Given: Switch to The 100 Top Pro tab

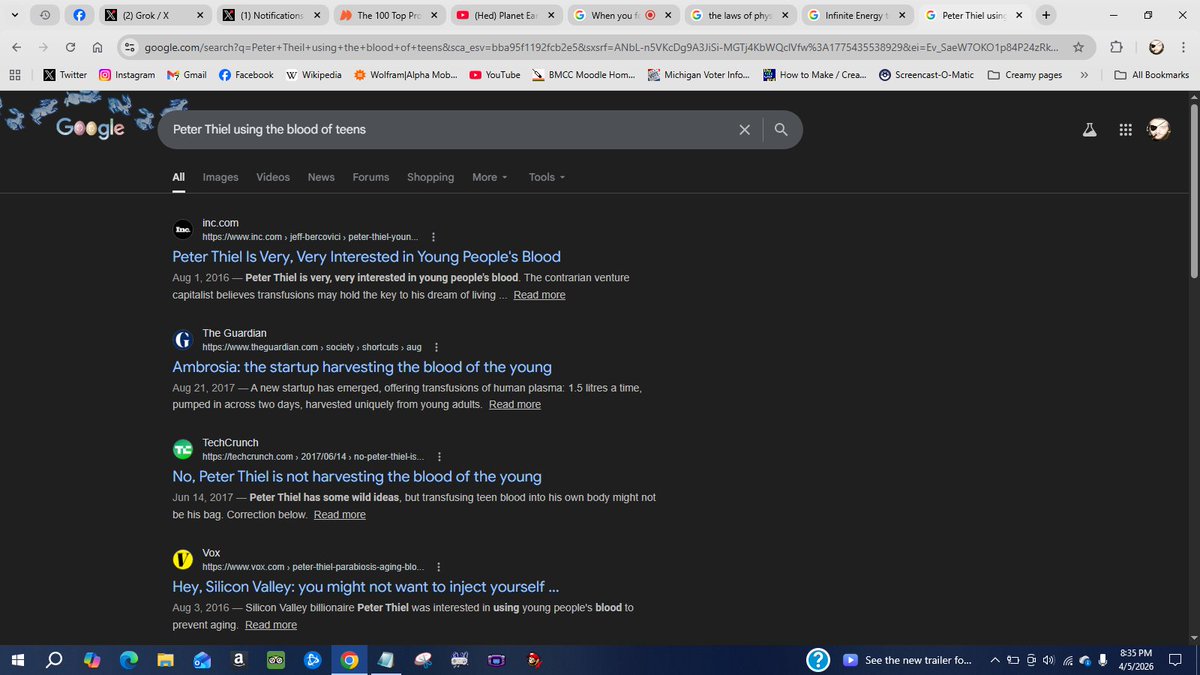Looking at the screenshot, I should point(387,15).
